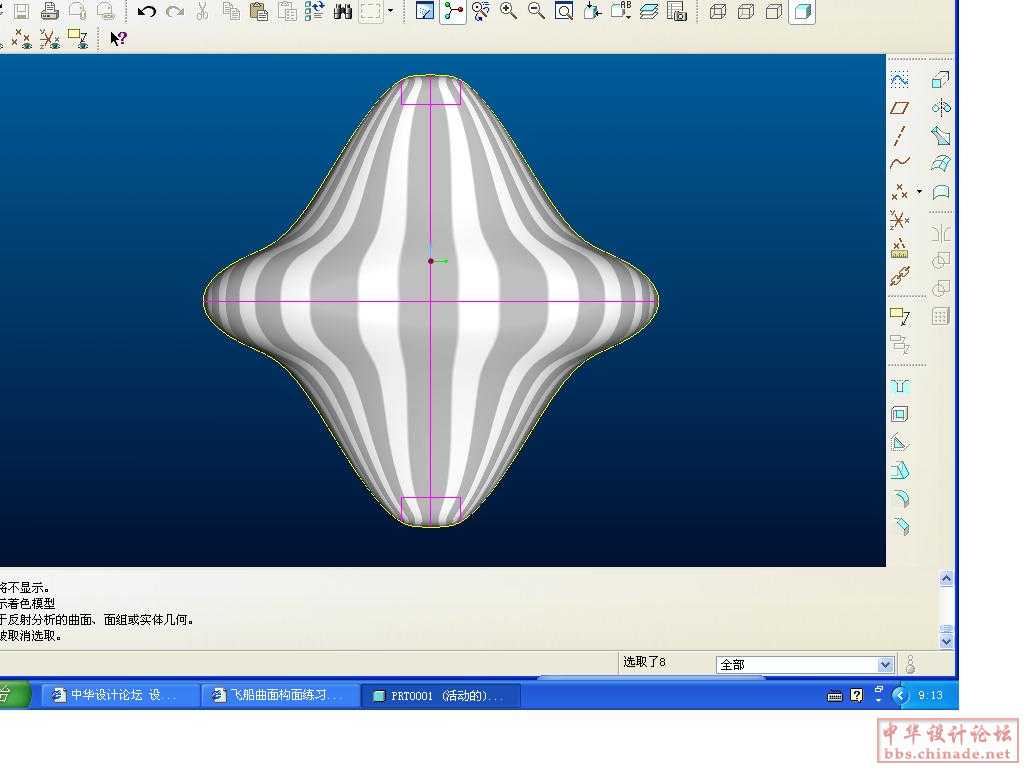Switch to 中华设计论坛 taskbar window

pyautogui.click(x=121, y=696)
